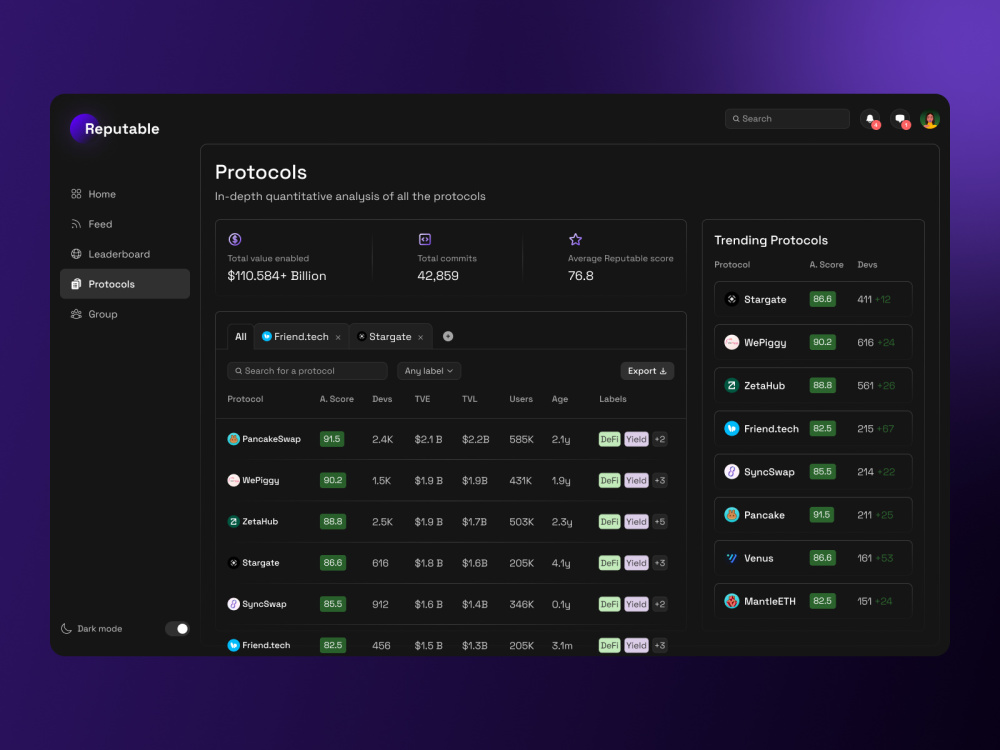Click the dollar icon next to Total value enabled
Image resolution: width=1000 pixels, height=750 pixels.
click(x=235, y=239)
